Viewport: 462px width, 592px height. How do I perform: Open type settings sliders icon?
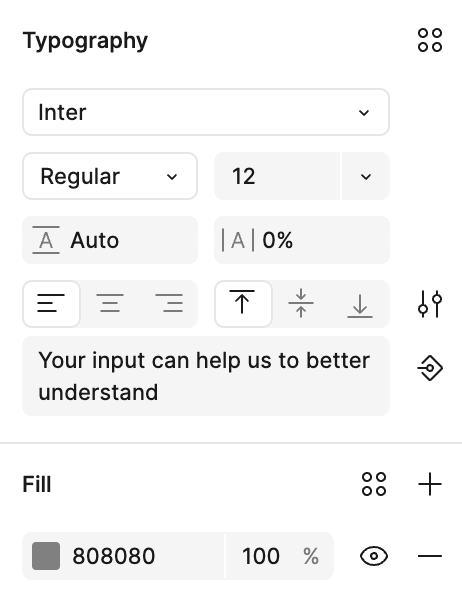click(430, 304)
